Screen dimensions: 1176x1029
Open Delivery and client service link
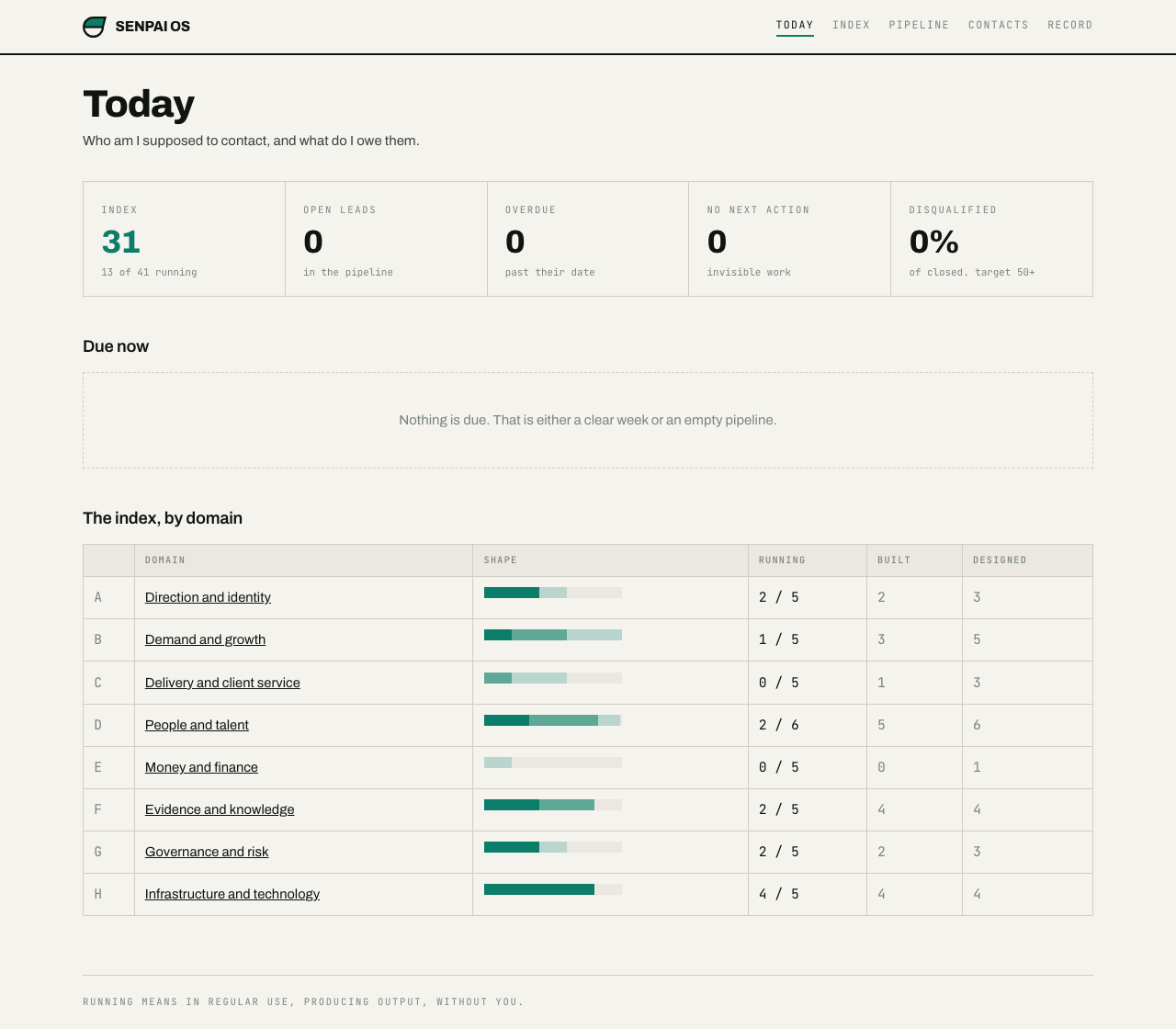click(222, 683)
